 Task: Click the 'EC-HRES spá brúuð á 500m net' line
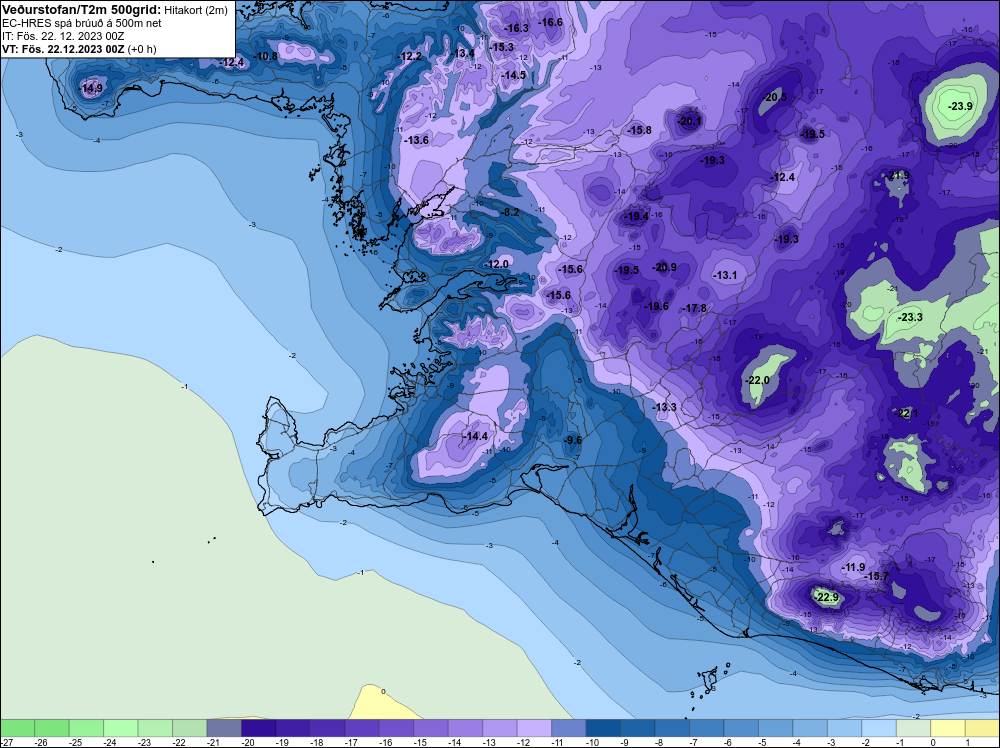(82, 23)
